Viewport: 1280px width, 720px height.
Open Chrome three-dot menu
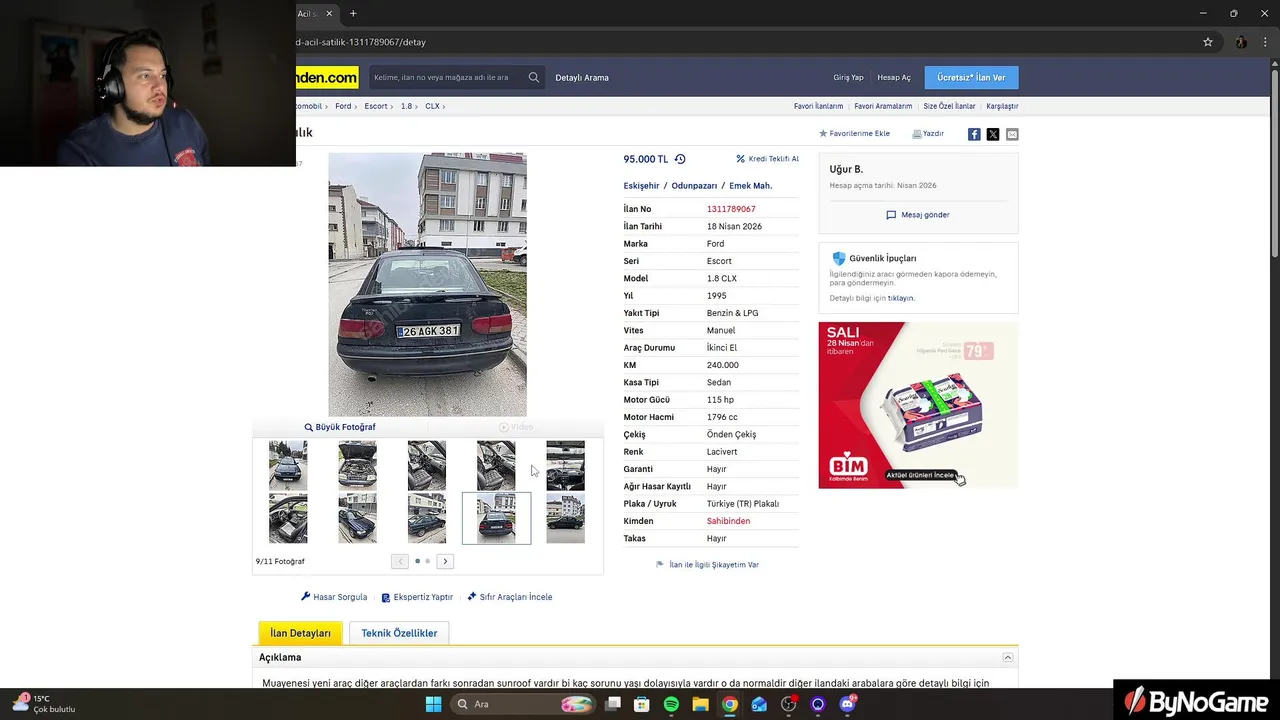tap(1267, 42)
